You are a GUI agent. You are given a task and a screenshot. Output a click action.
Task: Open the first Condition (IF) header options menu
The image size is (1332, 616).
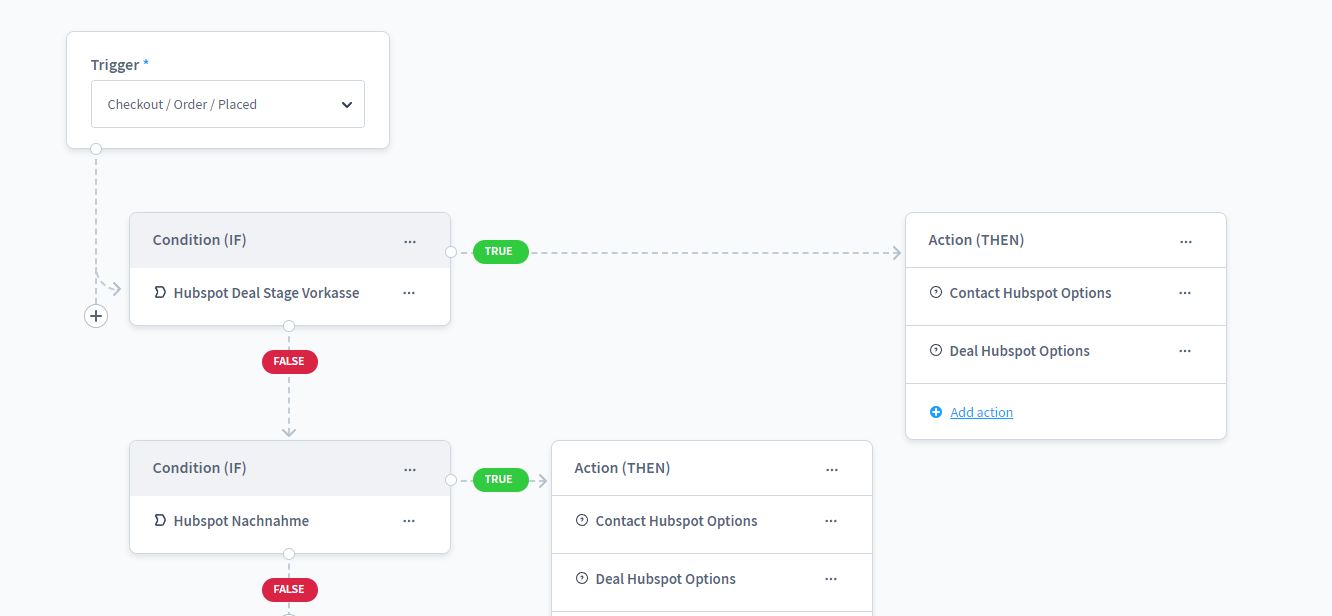tap(410, 241)
